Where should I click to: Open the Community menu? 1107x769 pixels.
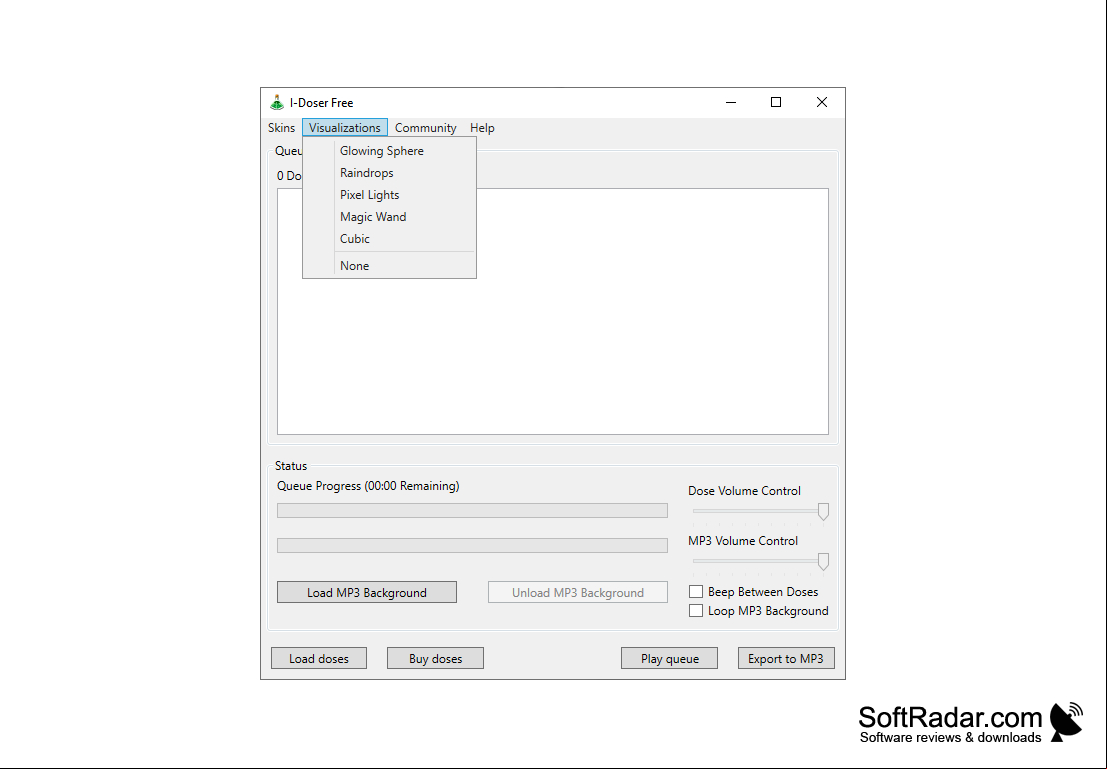click(x=426, y=128)
